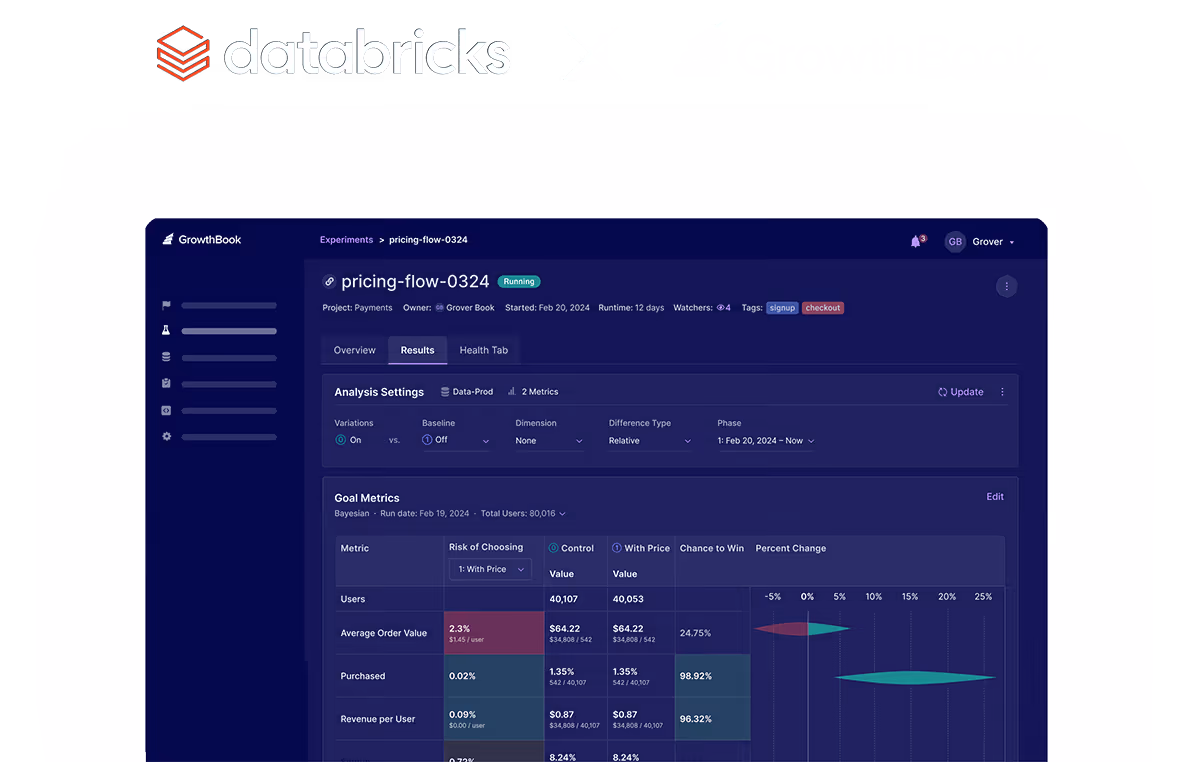Open the Analysis Settings three-dot menu

click(x=1002, y=392)
